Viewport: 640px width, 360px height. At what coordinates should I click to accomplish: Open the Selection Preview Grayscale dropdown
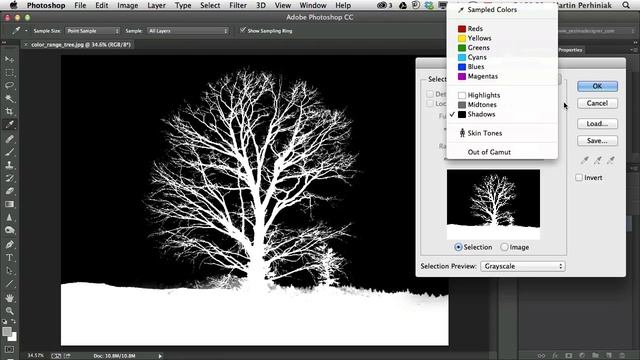coord(523,266)
